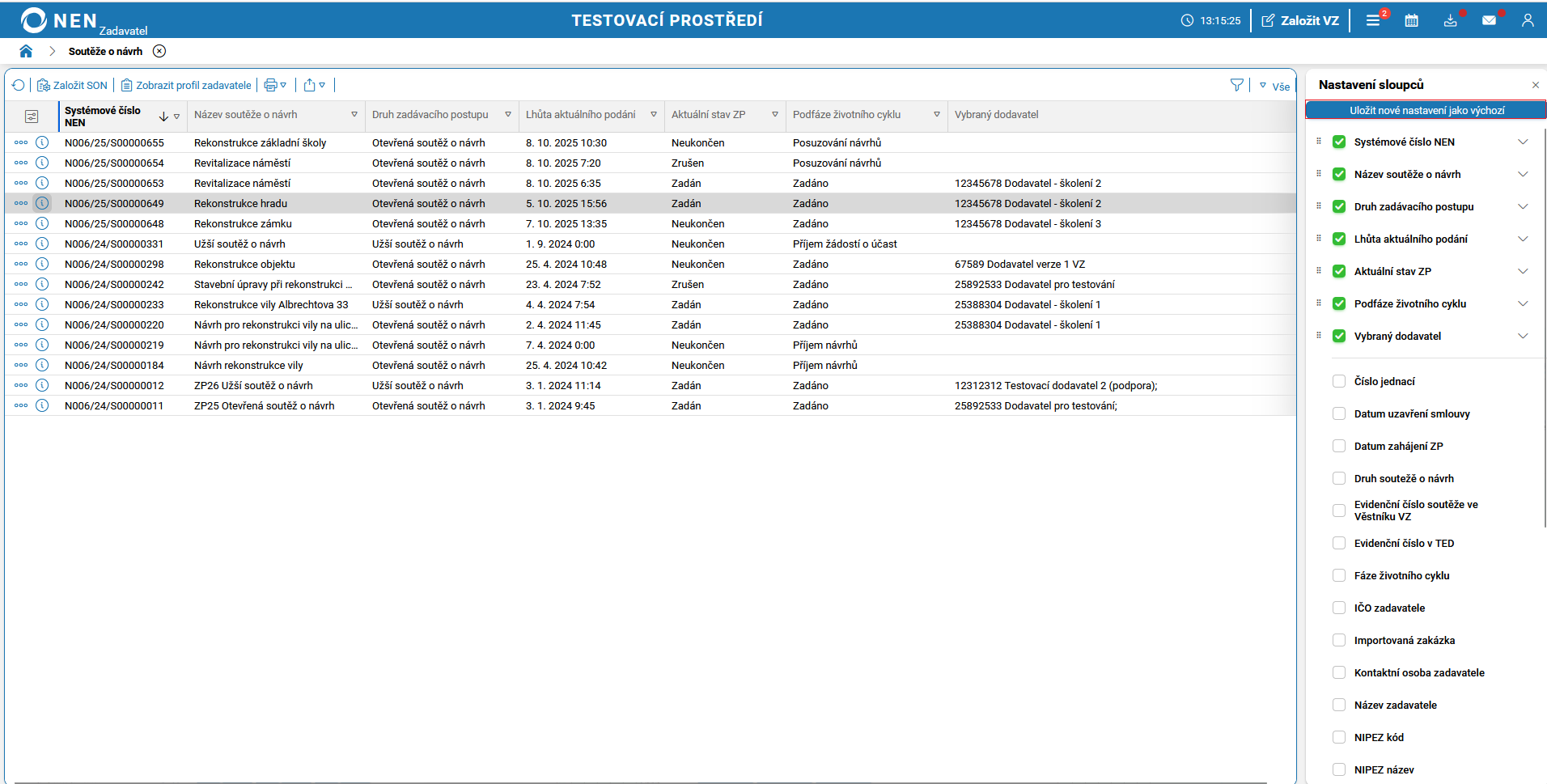The height and width of the screenshot is (784, 1547).
Task: Enable NIPEZ kód column checkbox
Action: [x=1339, y=737]
